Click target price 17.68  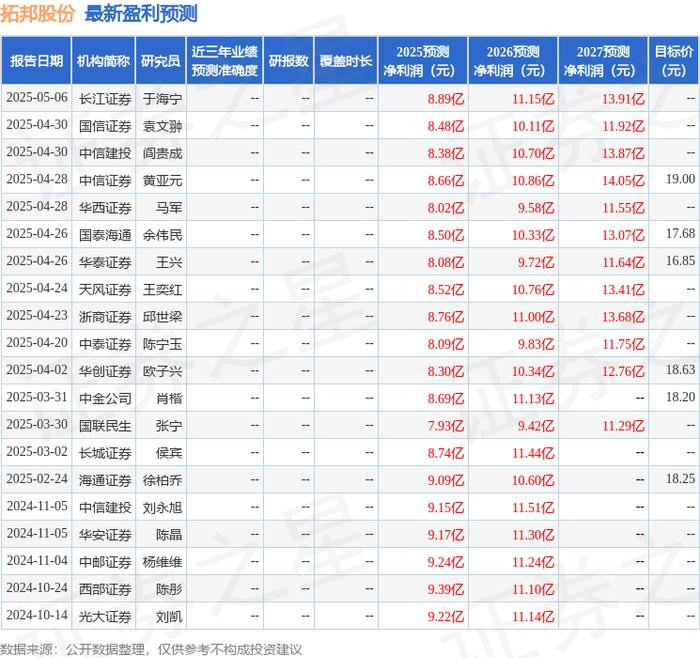pyautogui.click(x=680, y=233)
